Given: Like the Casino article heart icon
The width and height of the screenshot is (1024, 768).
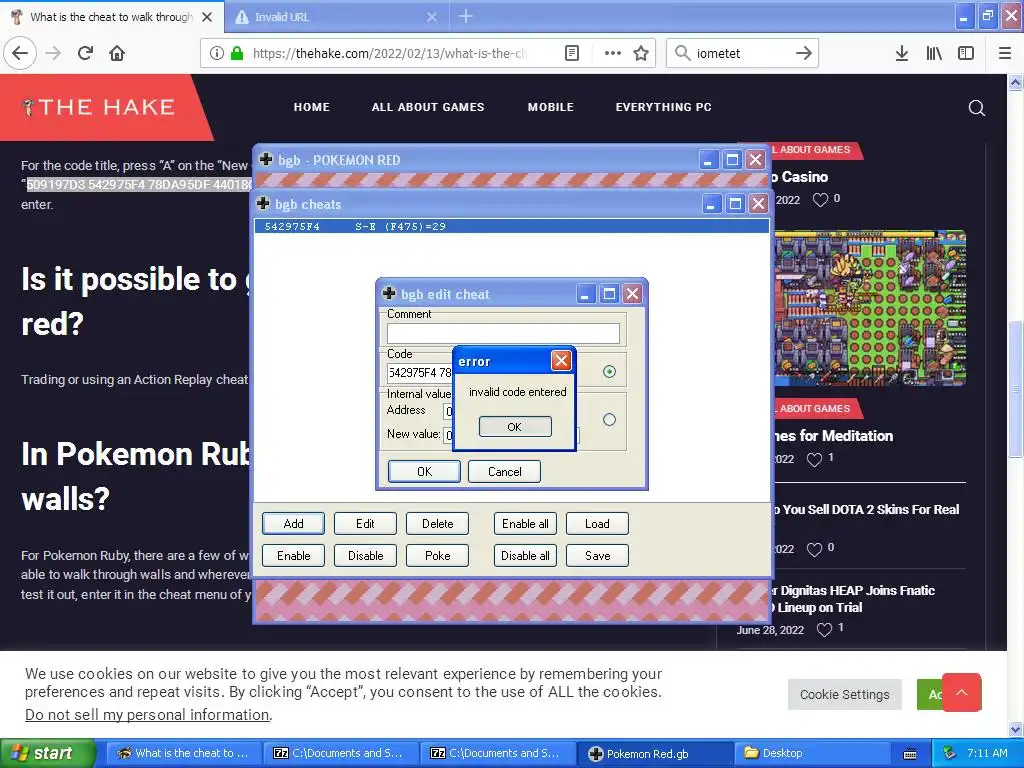Looking at the screenshot, I should tap(820, 200).
